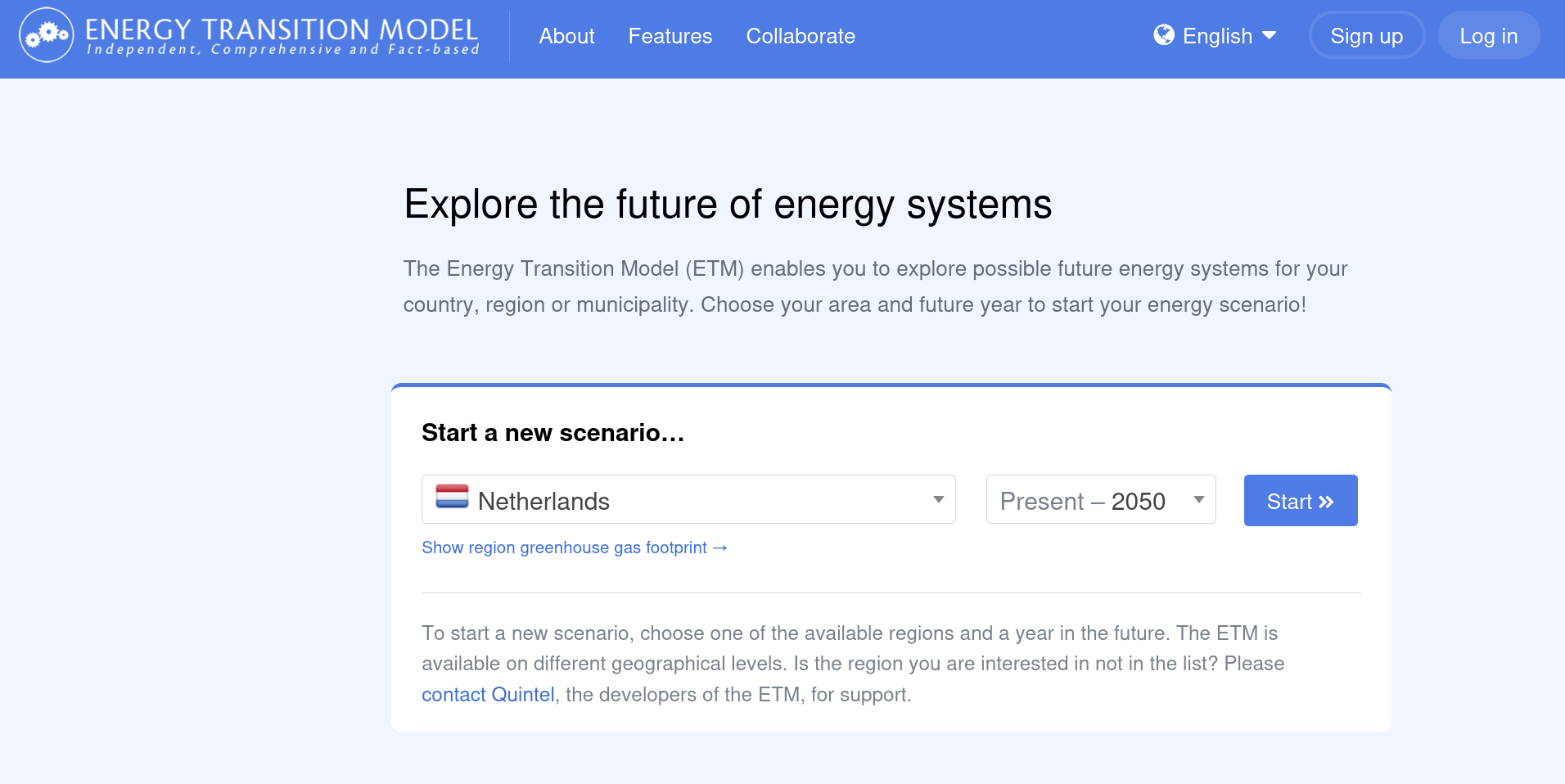Open the Features menu item

point(670,36)
